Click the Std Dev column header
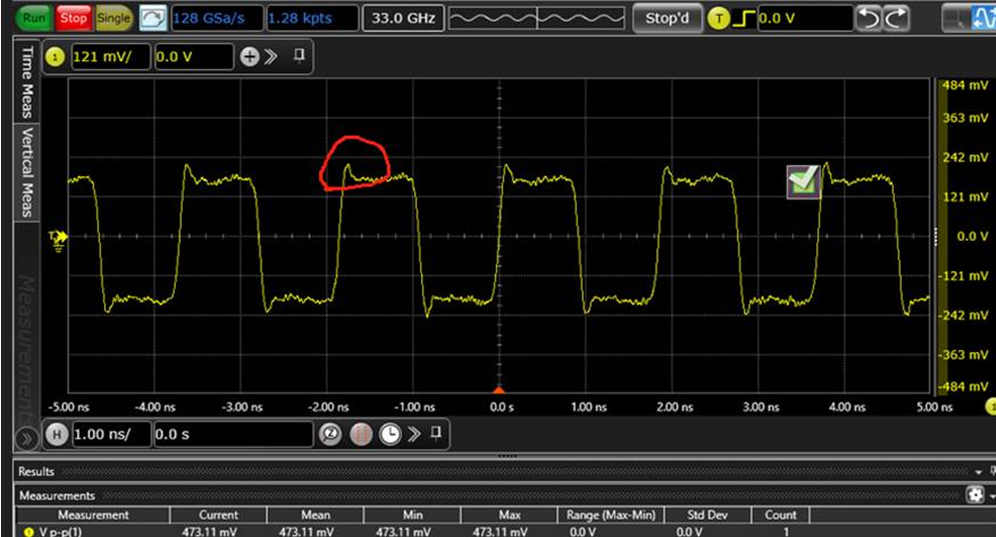 coord(708,515)
